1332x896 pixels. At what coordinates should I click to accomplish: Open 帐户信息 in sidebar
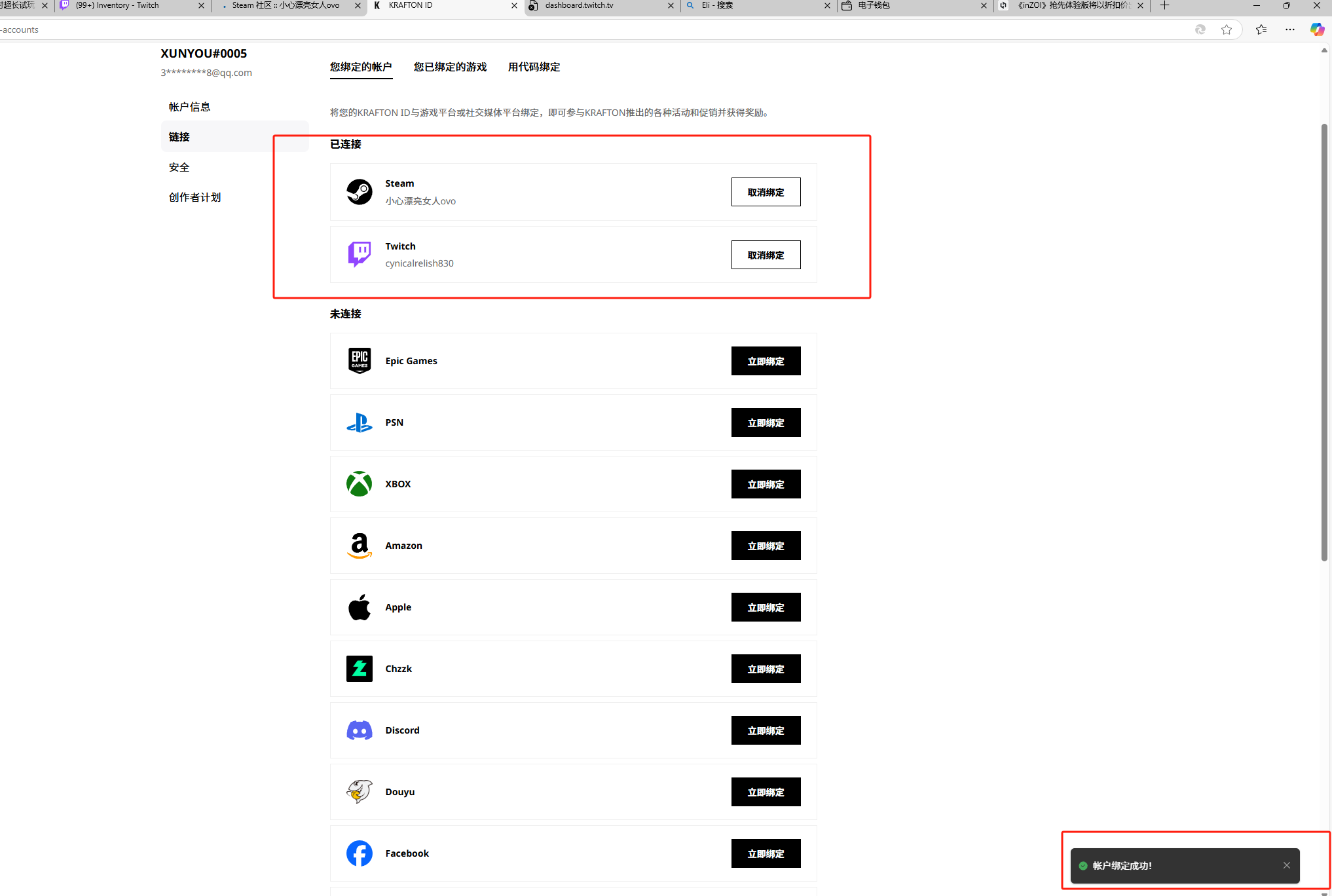[x=234, y=107]
